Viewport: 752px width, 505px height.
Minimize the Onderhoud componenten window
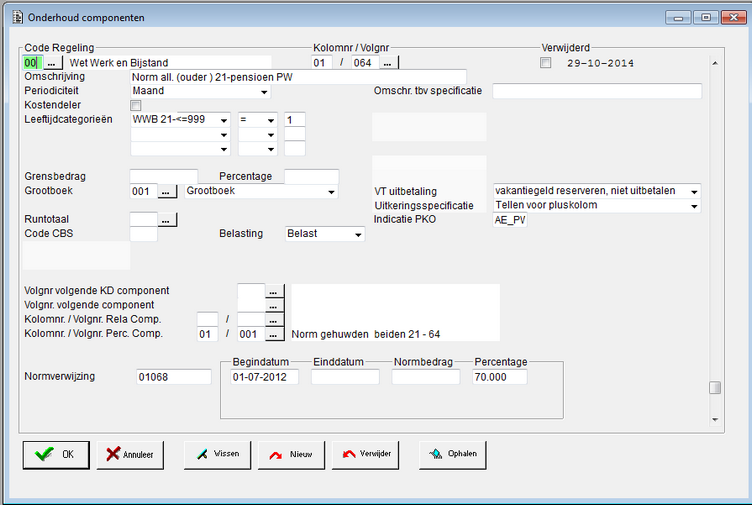point(678,17)
